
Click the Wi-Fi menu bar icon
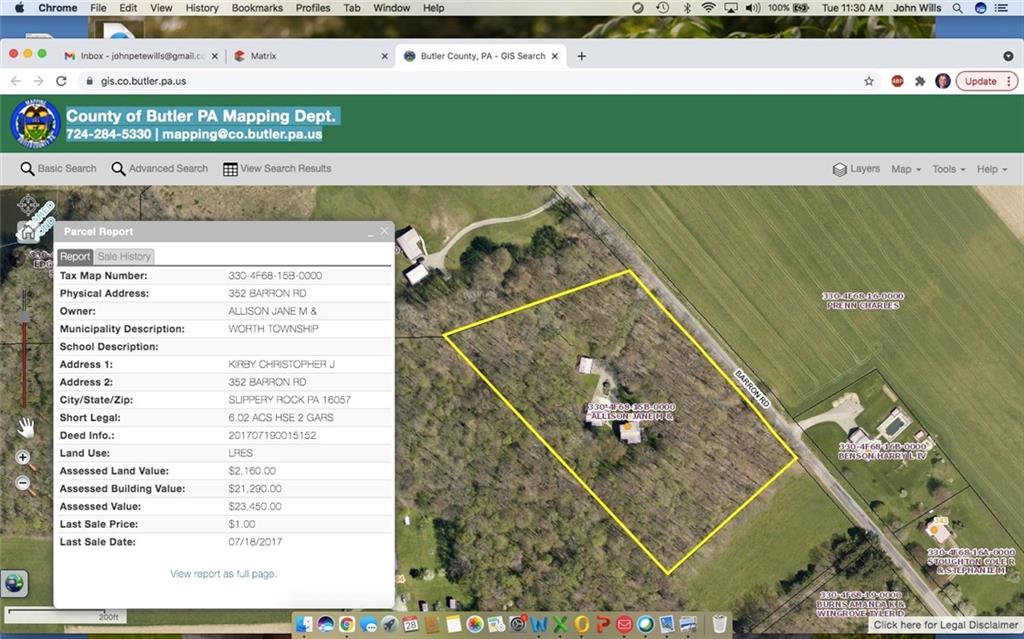point(709,8)
